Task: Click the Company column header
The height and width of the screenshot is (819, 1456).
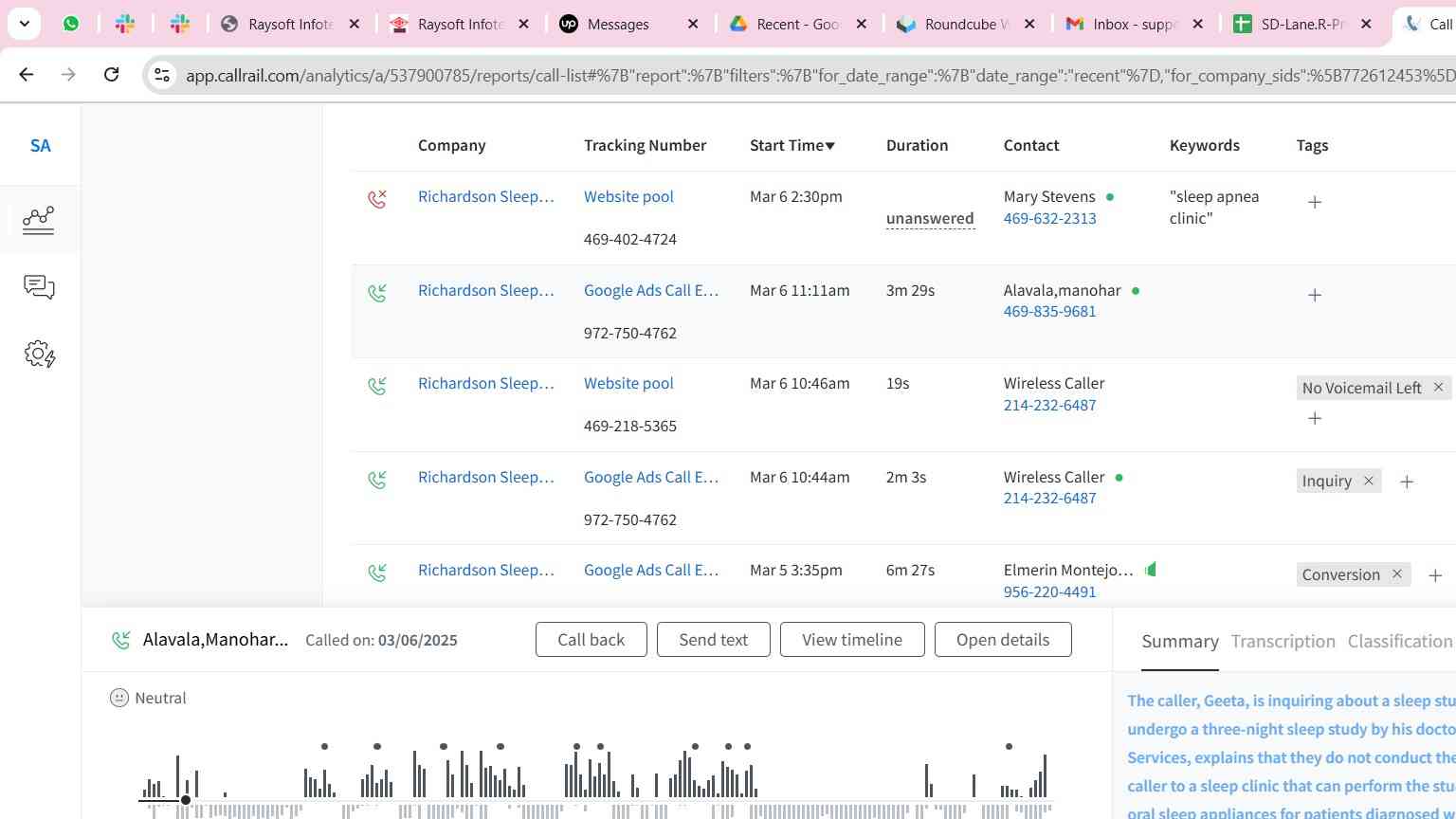Action: point(452,145)
